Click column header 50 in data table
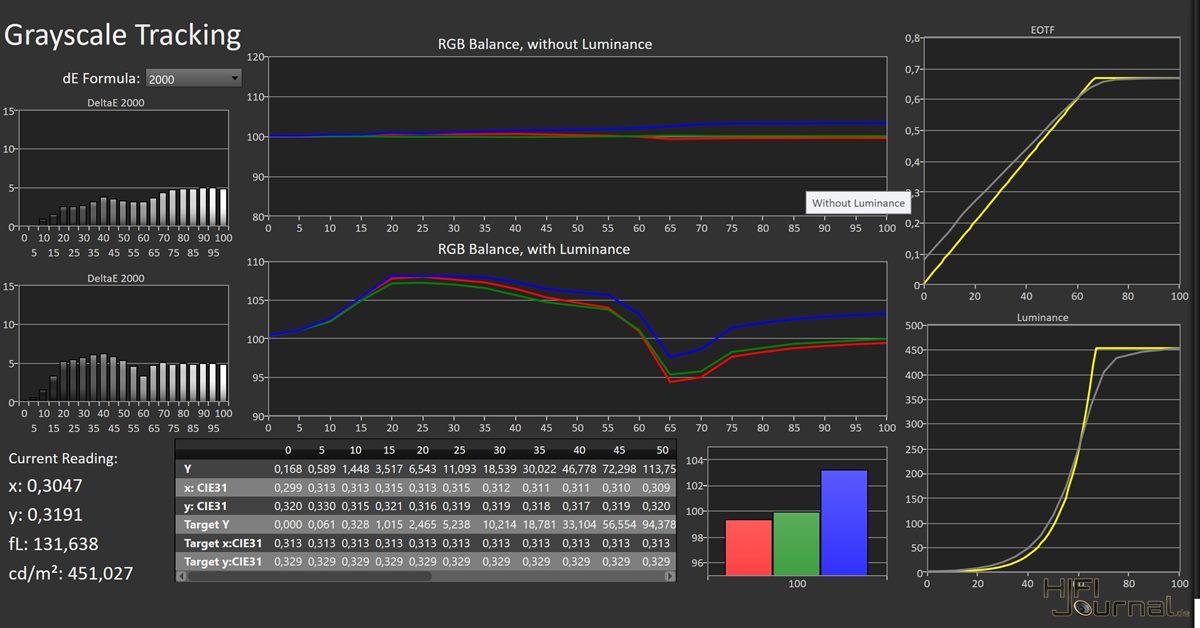 click(662, 450)
